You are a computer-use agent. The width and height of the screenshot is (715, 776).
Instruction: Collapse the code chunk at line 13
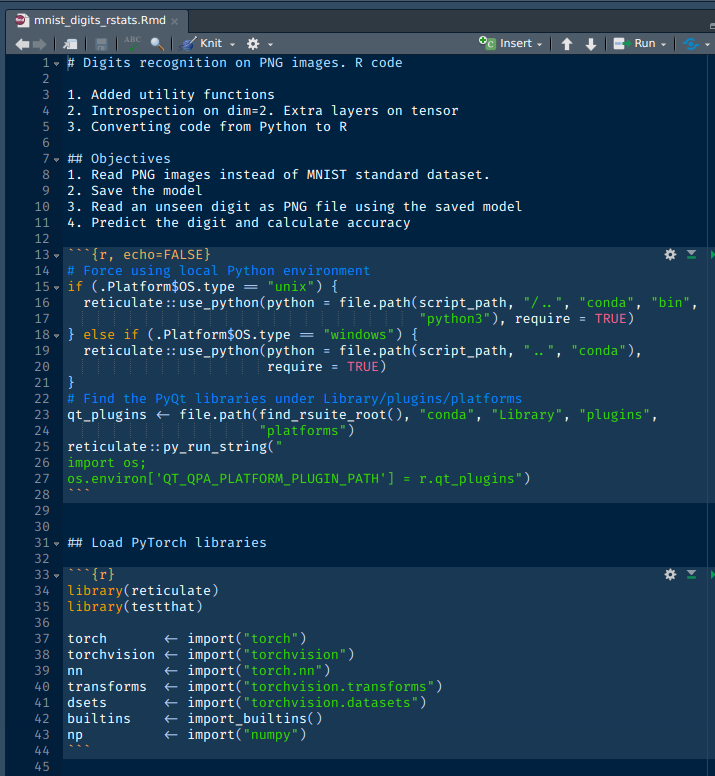point(56,255)
